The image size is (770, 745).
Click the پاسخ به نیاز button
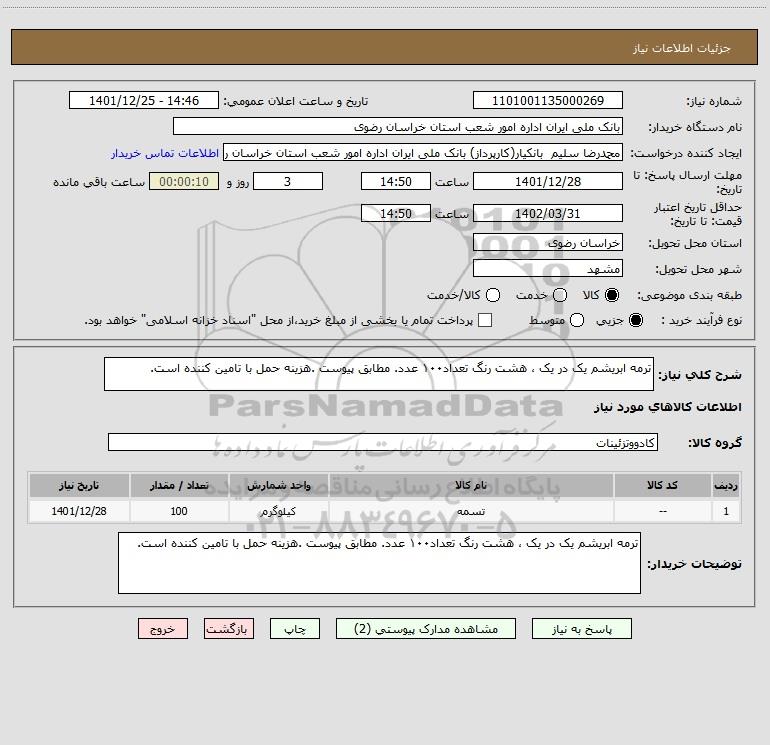pyautogui.click(x=582, y=629)
